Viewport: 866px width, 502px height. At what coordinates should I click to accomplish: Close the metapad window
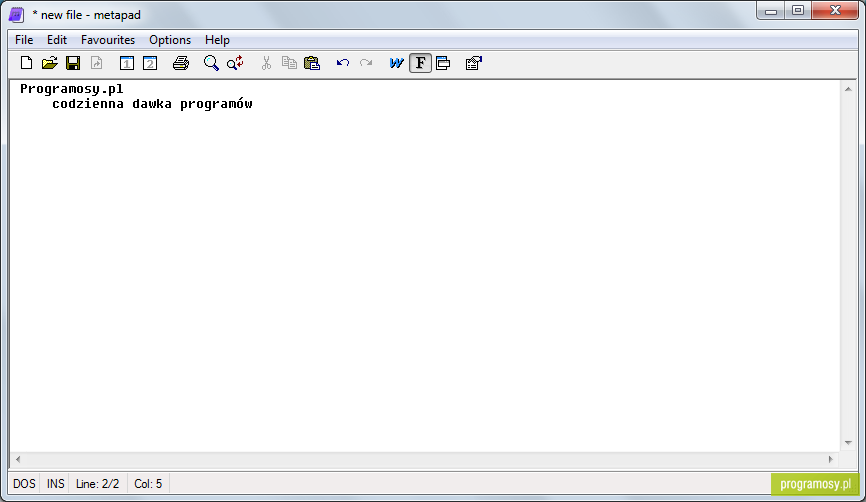(x=836, y=10)
